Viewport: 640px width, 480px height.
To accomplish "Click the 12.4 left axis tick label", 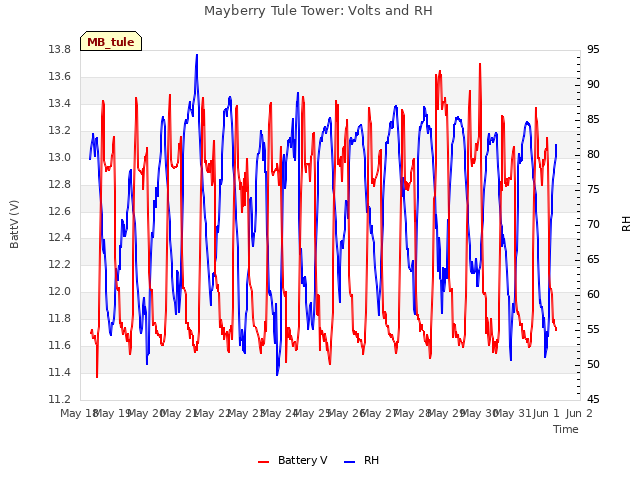I will (60, 238).
